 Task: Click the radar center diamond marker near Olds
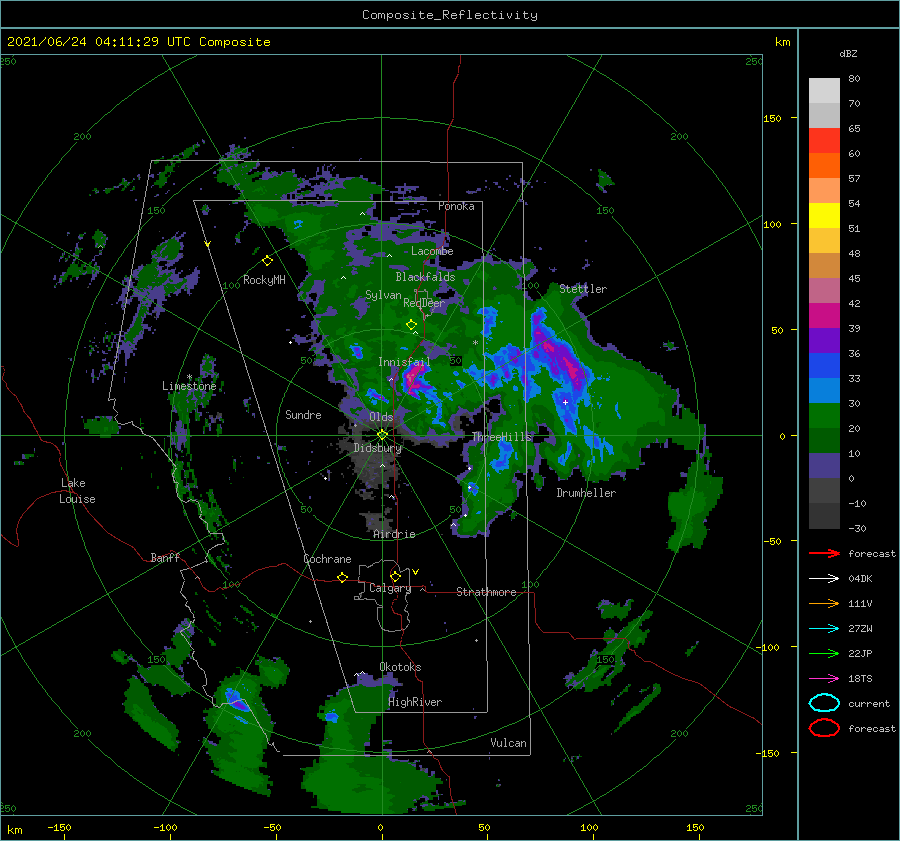pos(382,435)
